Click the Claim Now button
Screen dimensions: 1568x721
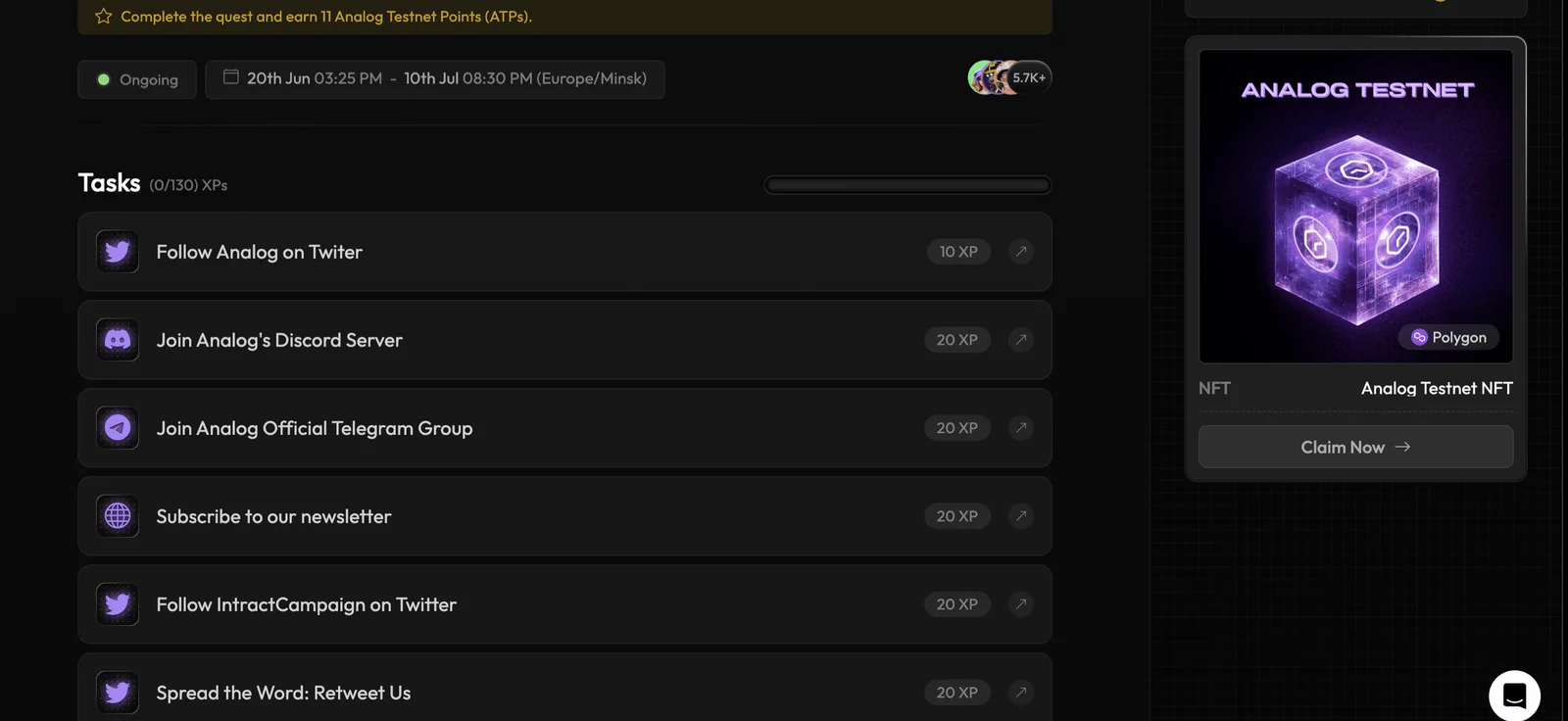(1355, 447)
